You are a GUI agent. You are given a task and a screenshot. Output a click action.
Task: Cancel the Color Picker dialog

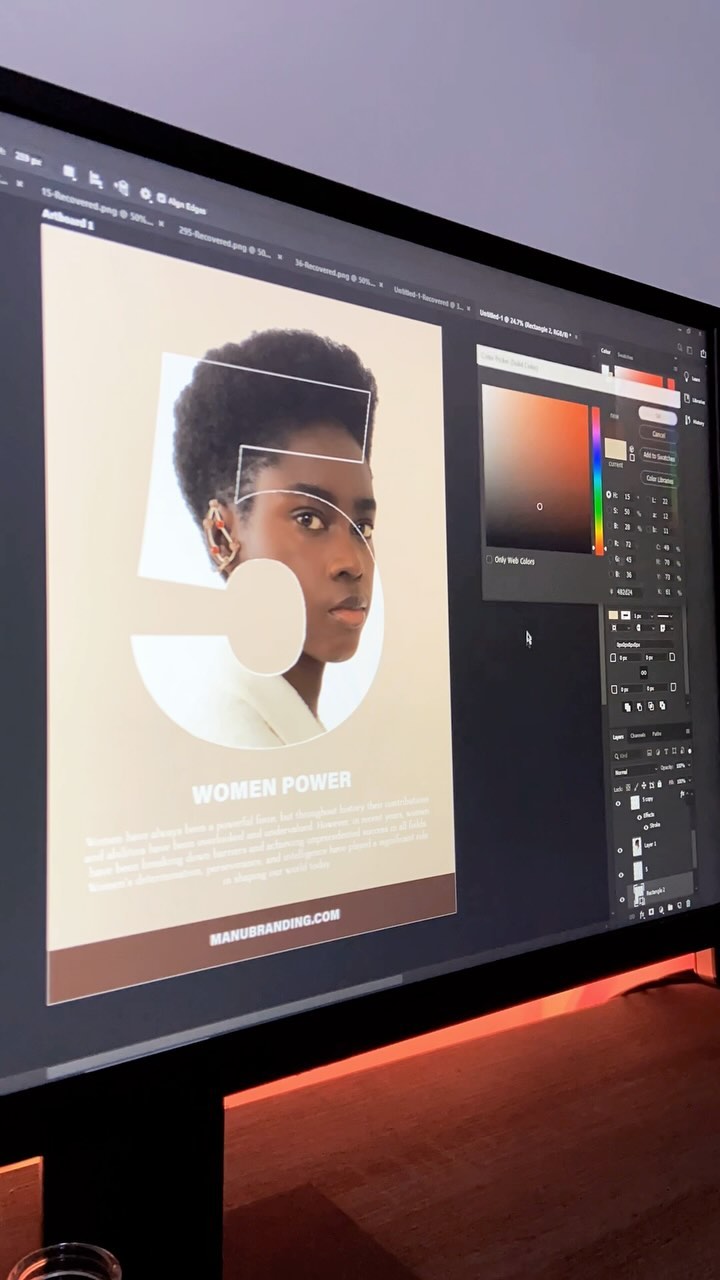659,434
